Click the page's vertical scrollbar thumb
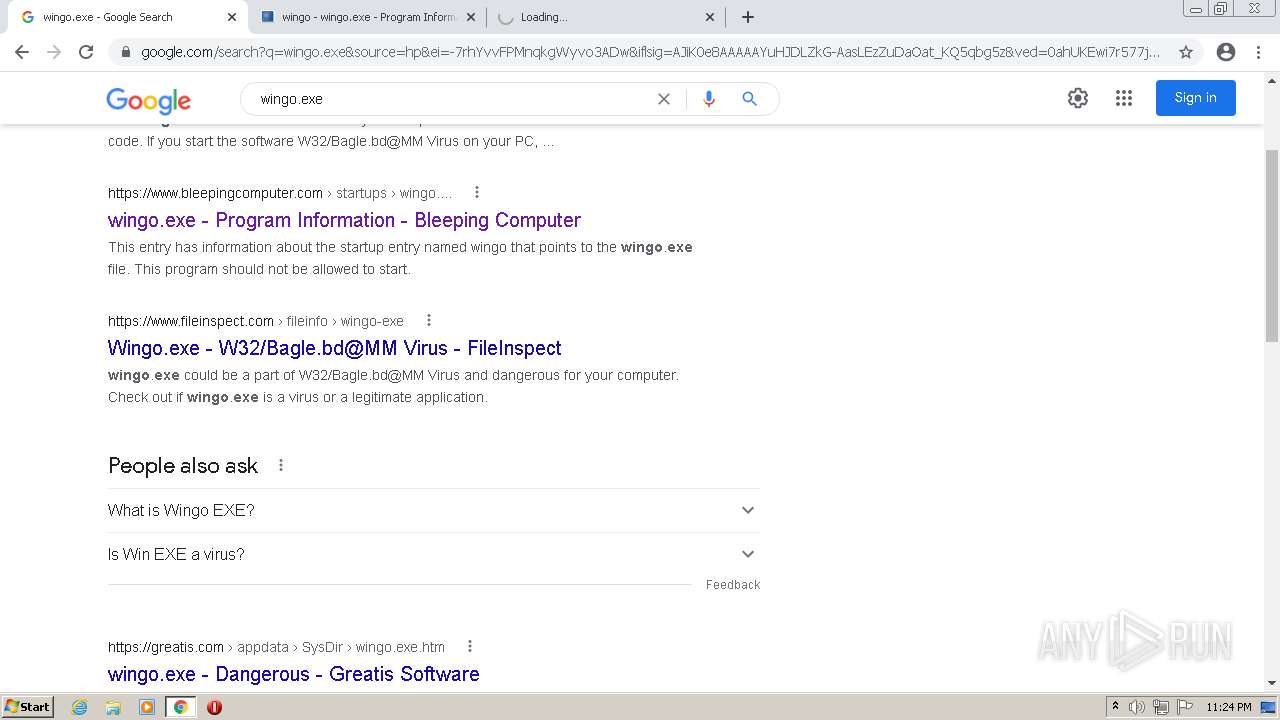This screenshot has width=1280, height=720. (x=1272, y=246)
